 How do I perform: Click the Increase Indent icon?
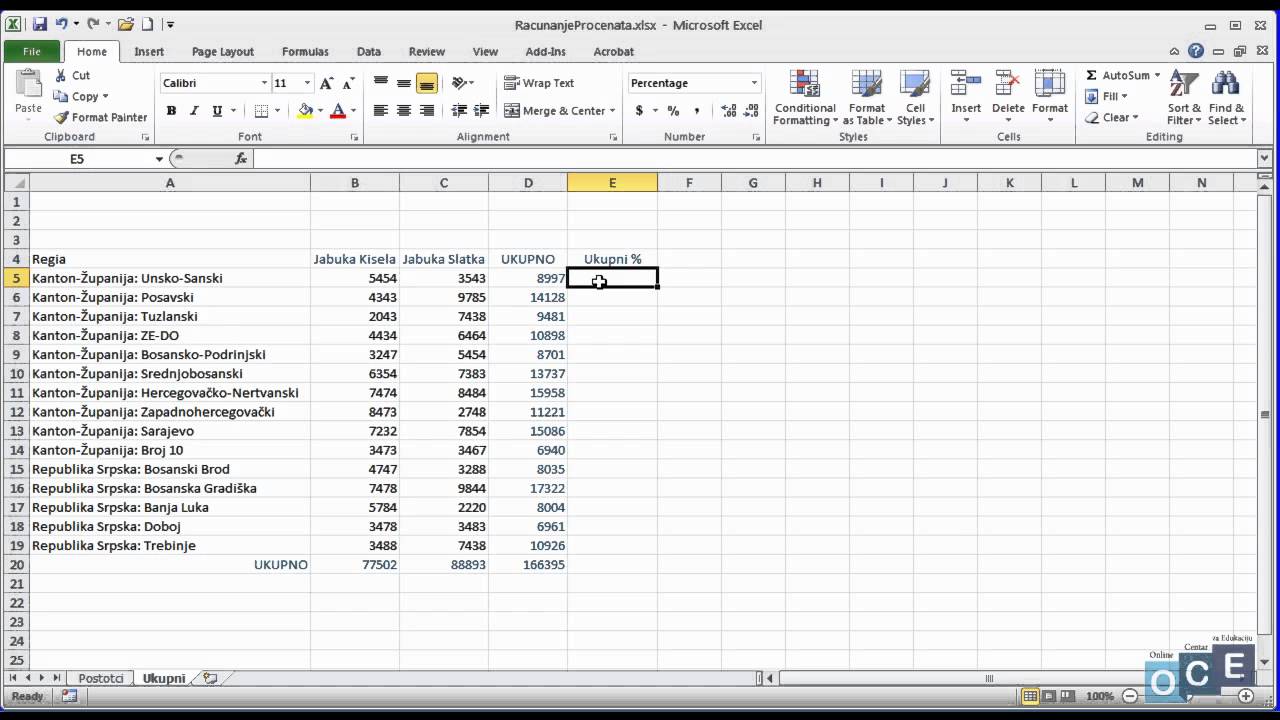point(482,111)
